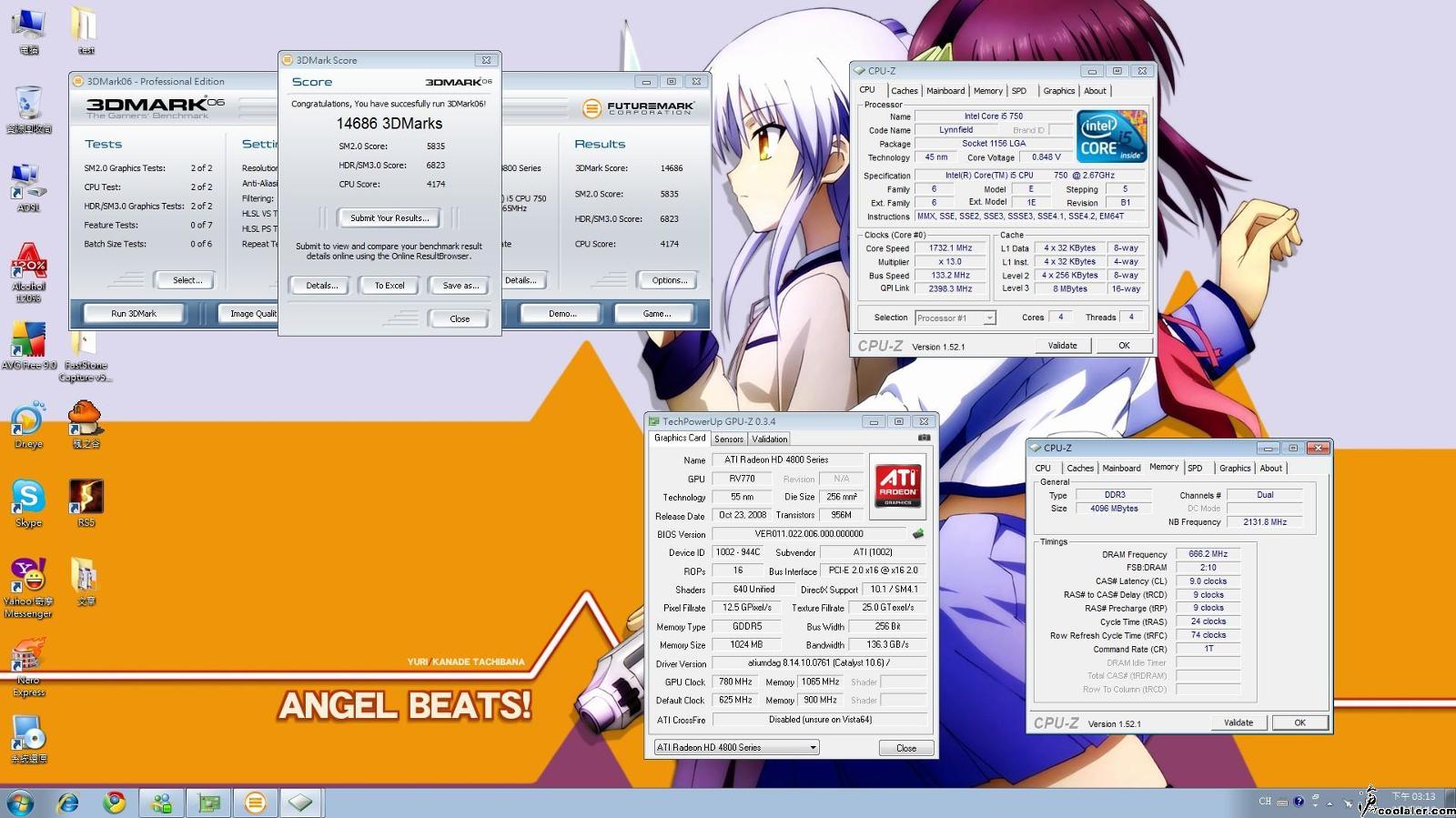Click the GPU-Z screenshot camera icon
Image resolution: width=1456 pixels, height=818 pixels.
click(924, 438)
